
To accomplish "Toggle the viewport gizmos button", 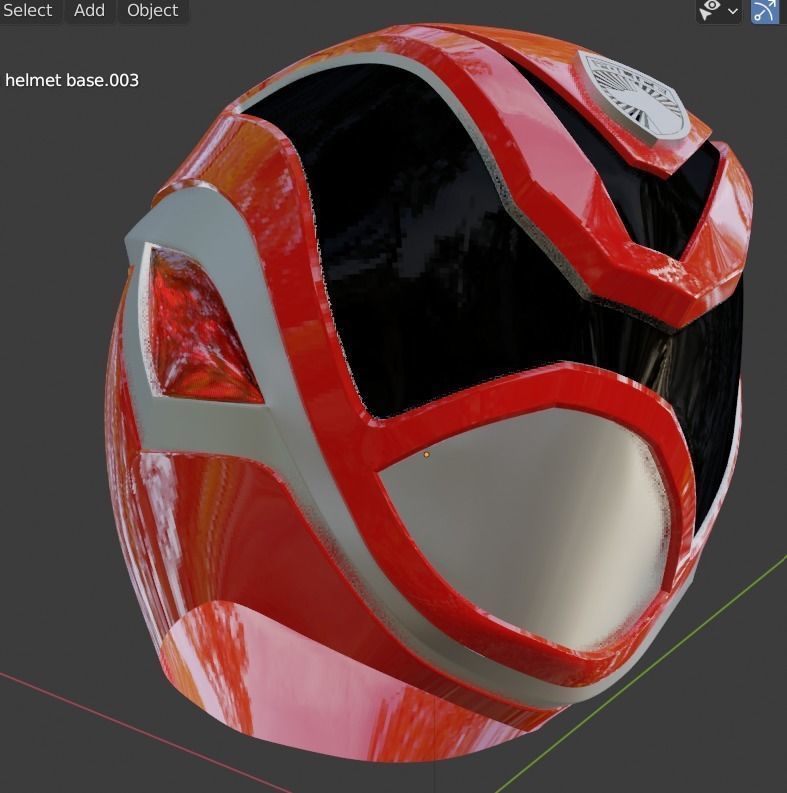I will click(764, 11).
